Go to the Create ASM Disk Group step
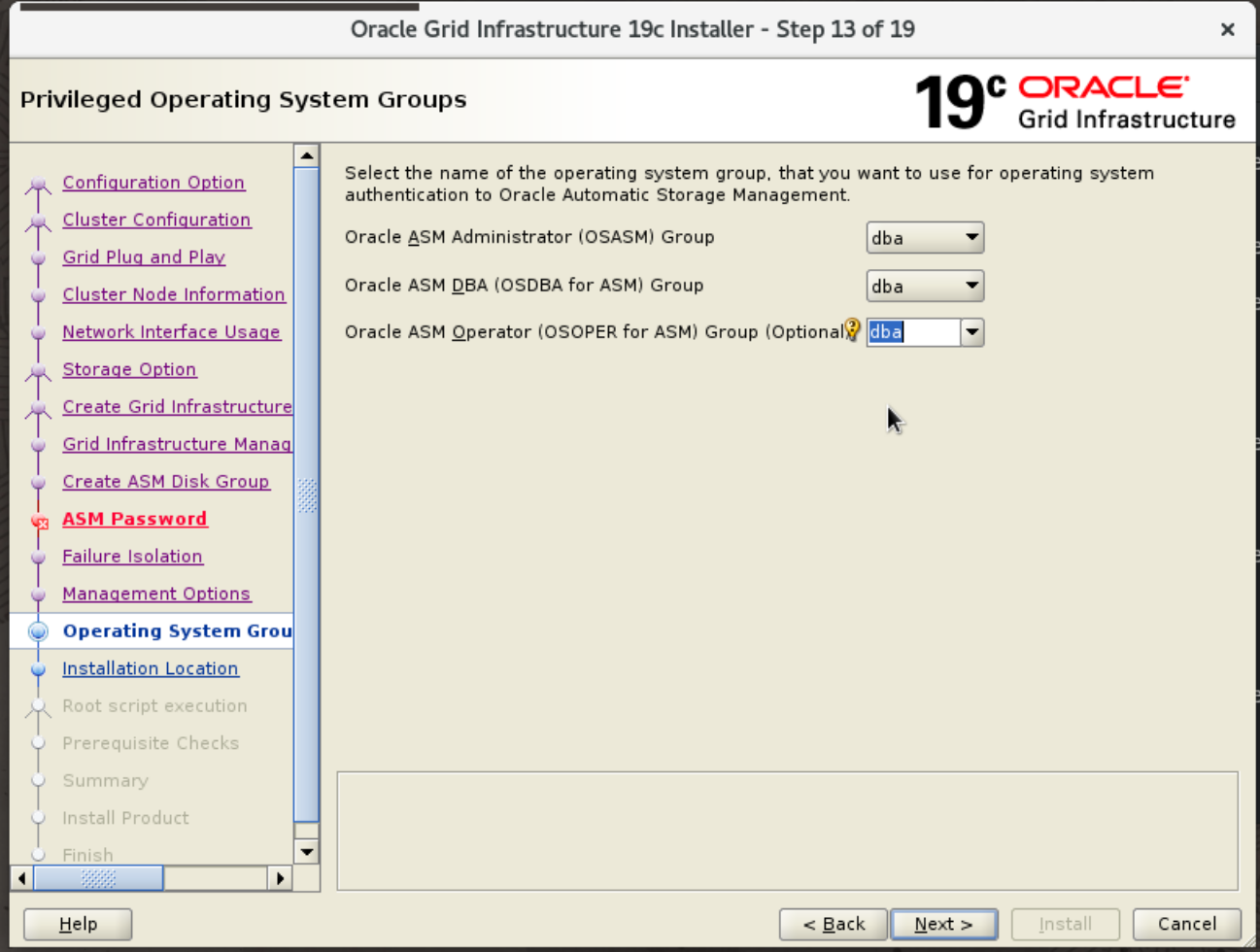 pyautogui.click(x=166, y=482)
